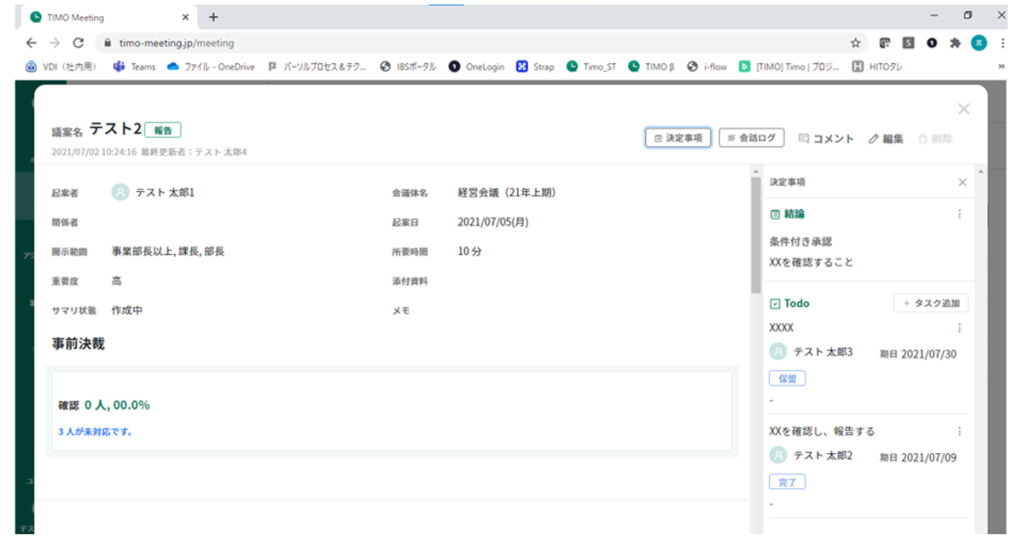Open the 結論 section options menu
The width and height of the screenshot is (1024, 540).
(x=959, y=214)
